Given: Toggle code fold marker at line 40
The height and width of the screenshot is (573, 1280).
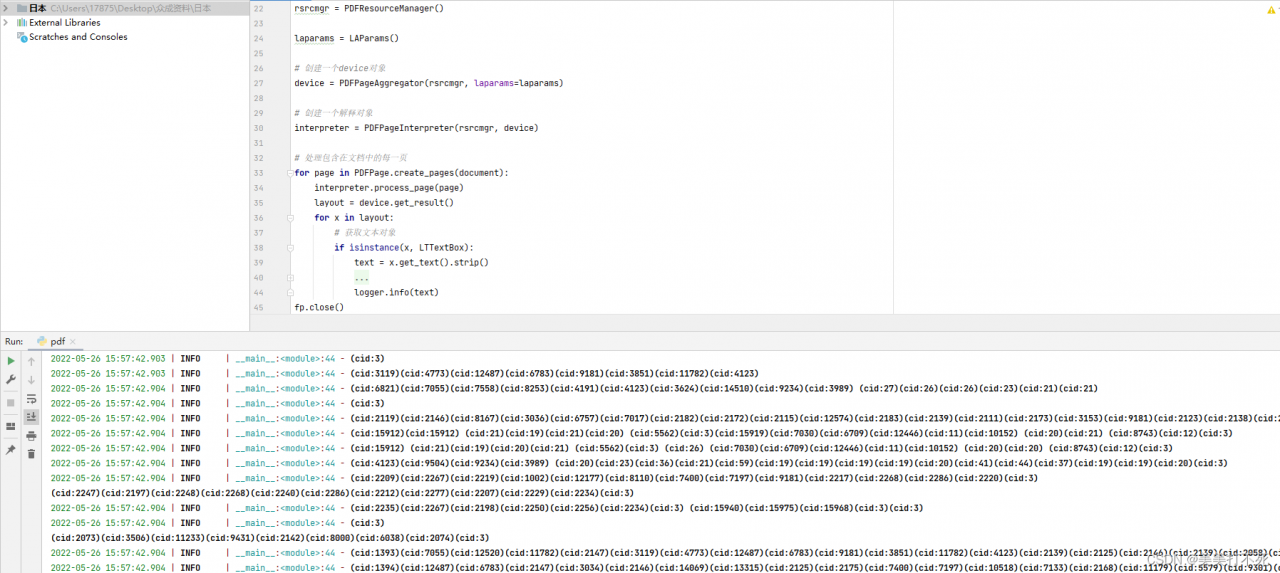Looking at the screenshot, I should click(x=288, y=277).
